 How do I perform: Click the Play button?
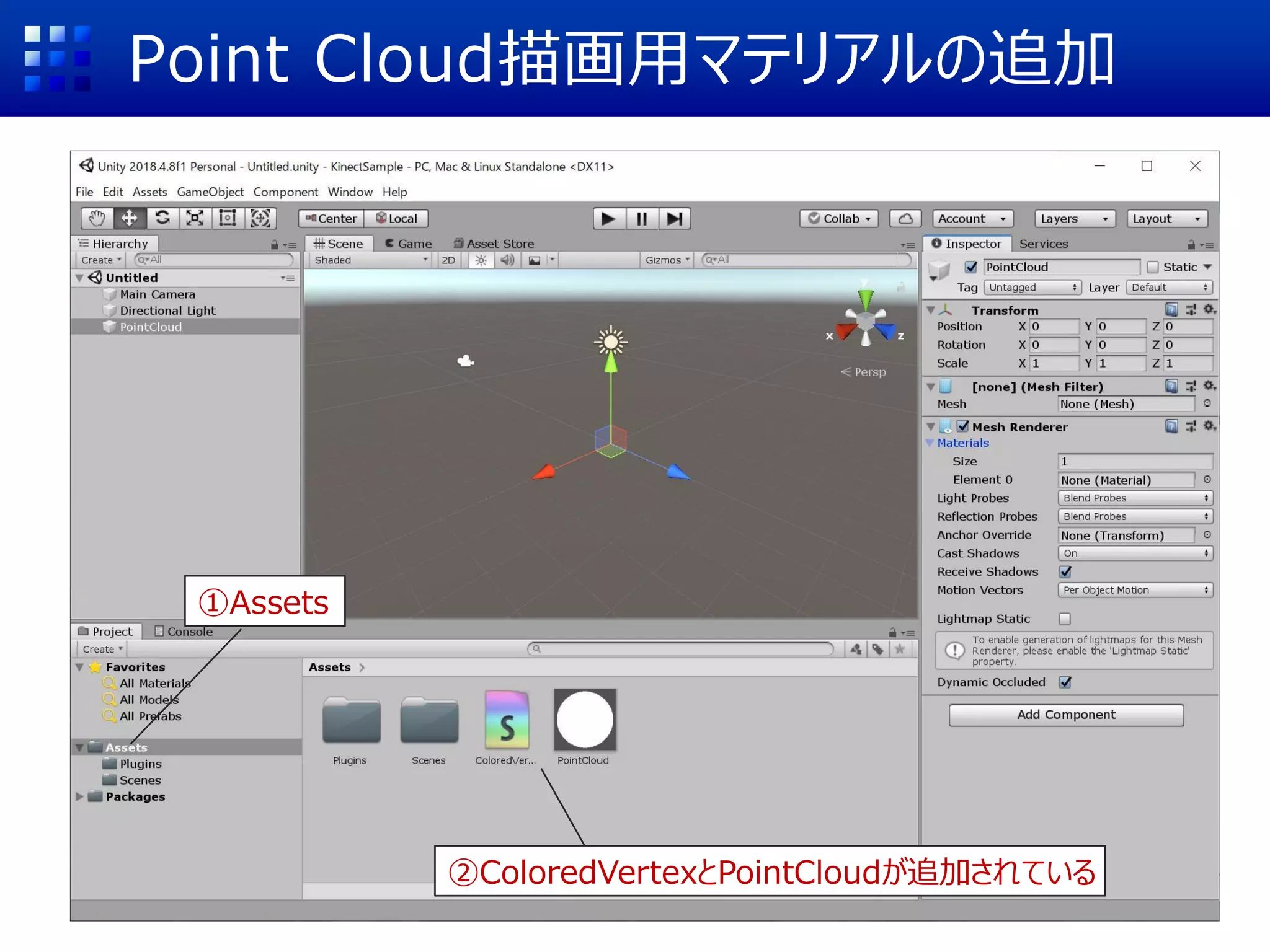point(609,218)
